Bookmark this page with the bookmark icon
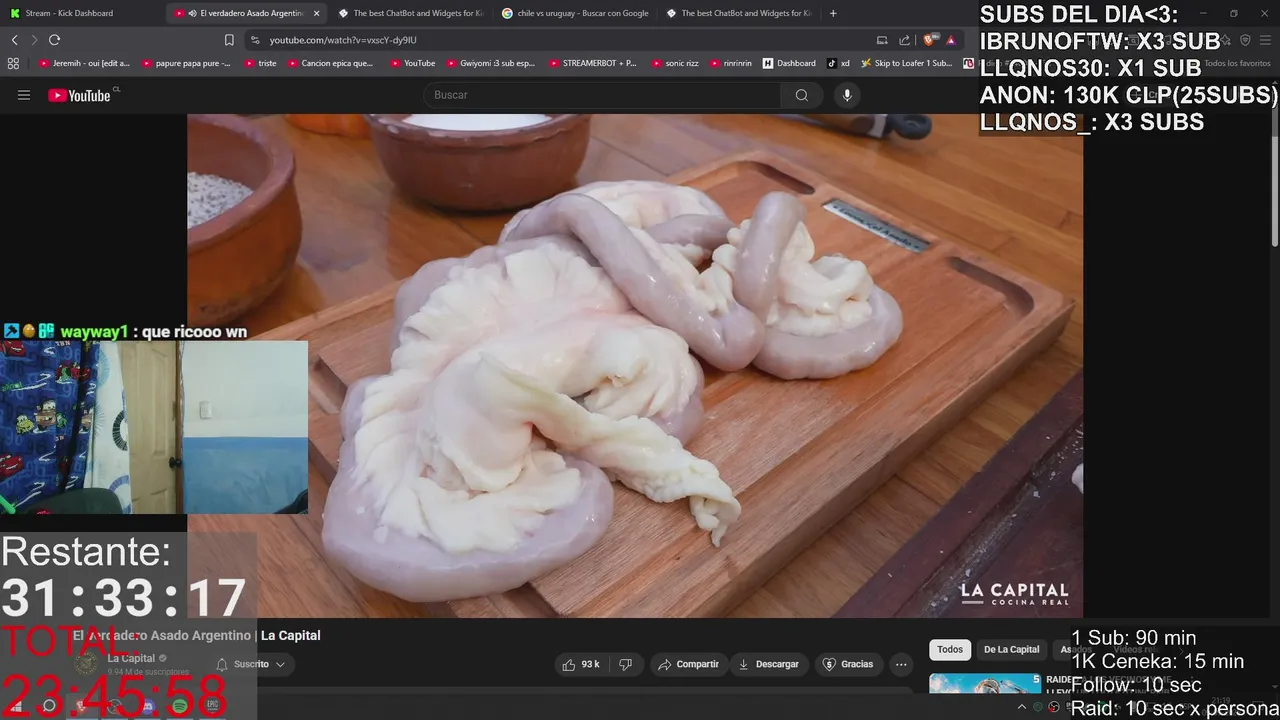Viewport: 1280px width, 720px height. (229, 40)
